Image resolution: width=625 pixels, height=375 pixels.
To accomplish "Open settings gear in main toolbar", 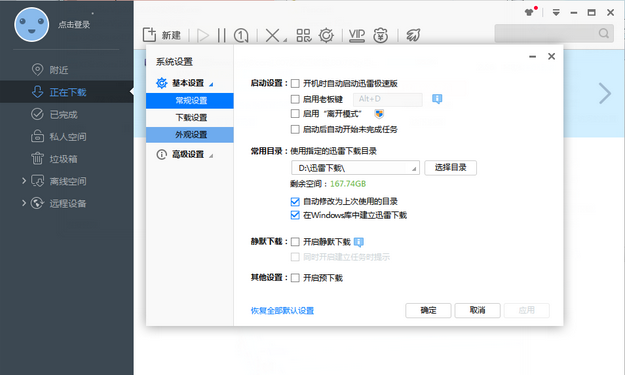I will [326, 35].
